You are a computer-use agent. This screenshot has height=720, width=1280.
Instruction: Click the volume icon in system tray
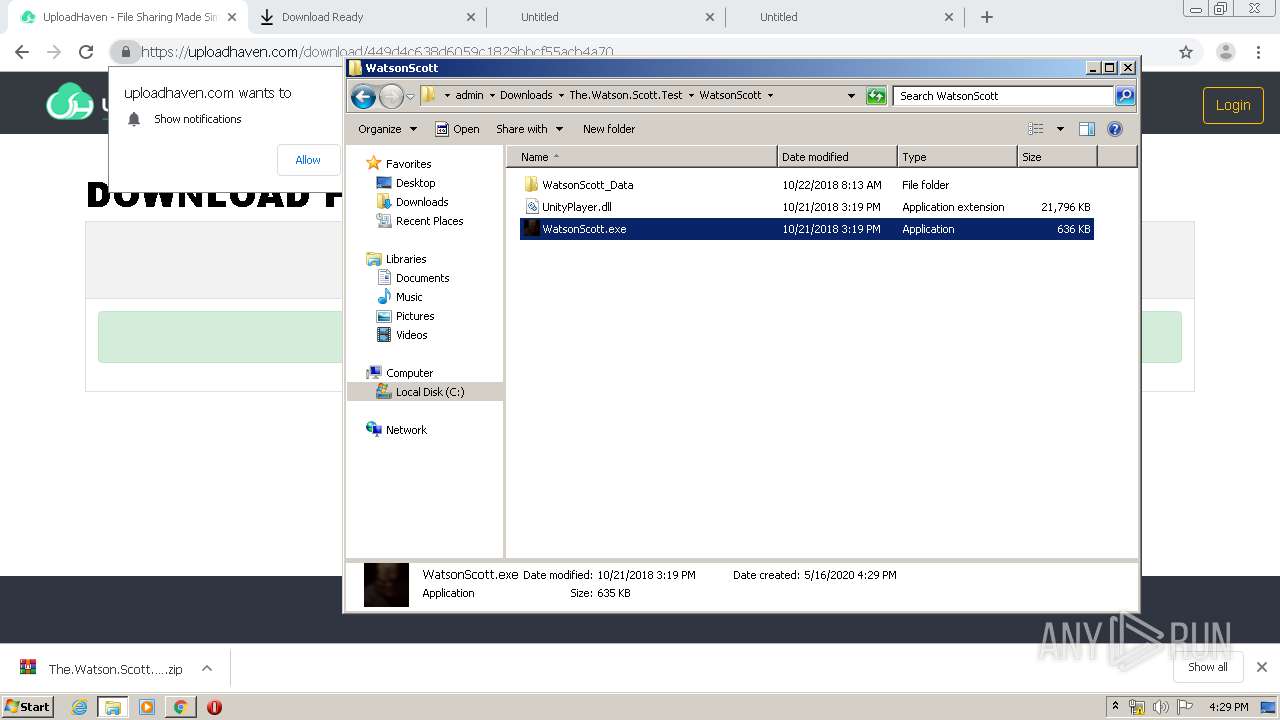coord(1160,707)
